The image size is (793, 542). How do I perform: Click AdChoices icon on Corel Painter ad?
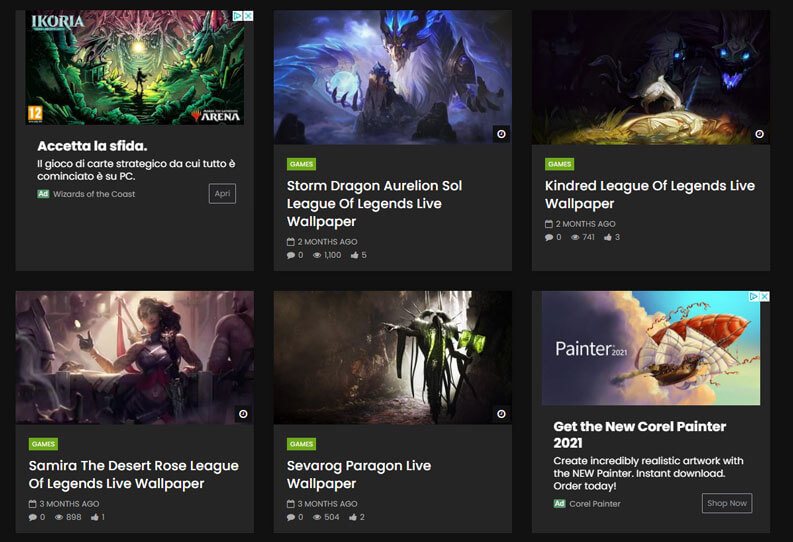point(754,296)
